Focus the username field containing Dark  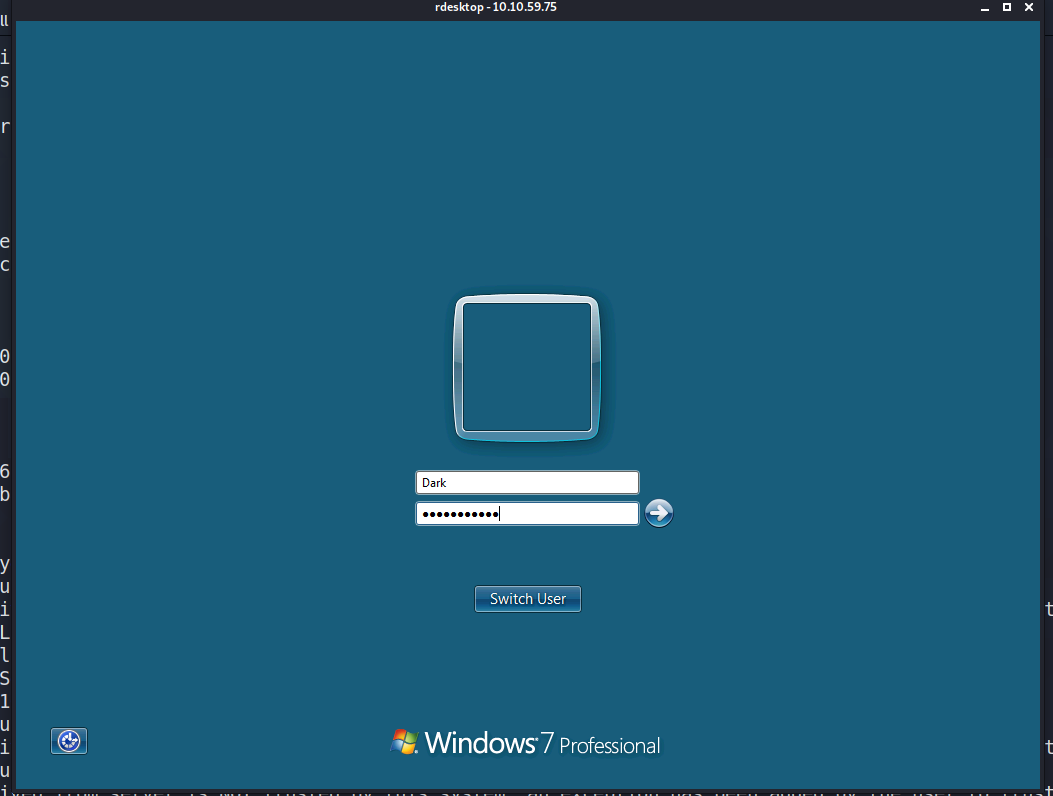(527, 482)
